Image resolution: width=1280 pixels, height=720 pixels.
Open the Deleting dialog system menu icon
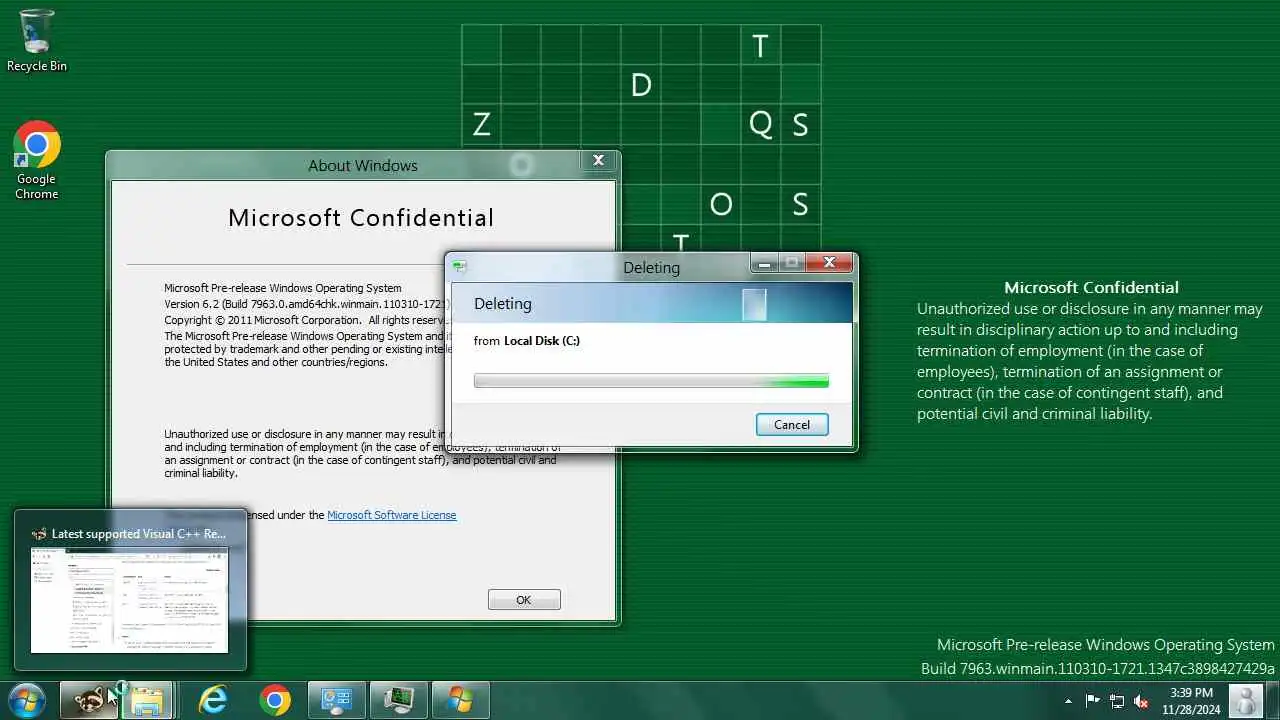(459, 266)
